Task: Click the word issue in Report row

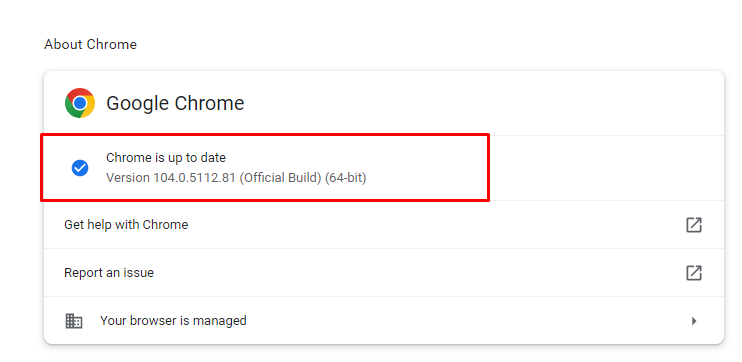Action: point(141,273)
